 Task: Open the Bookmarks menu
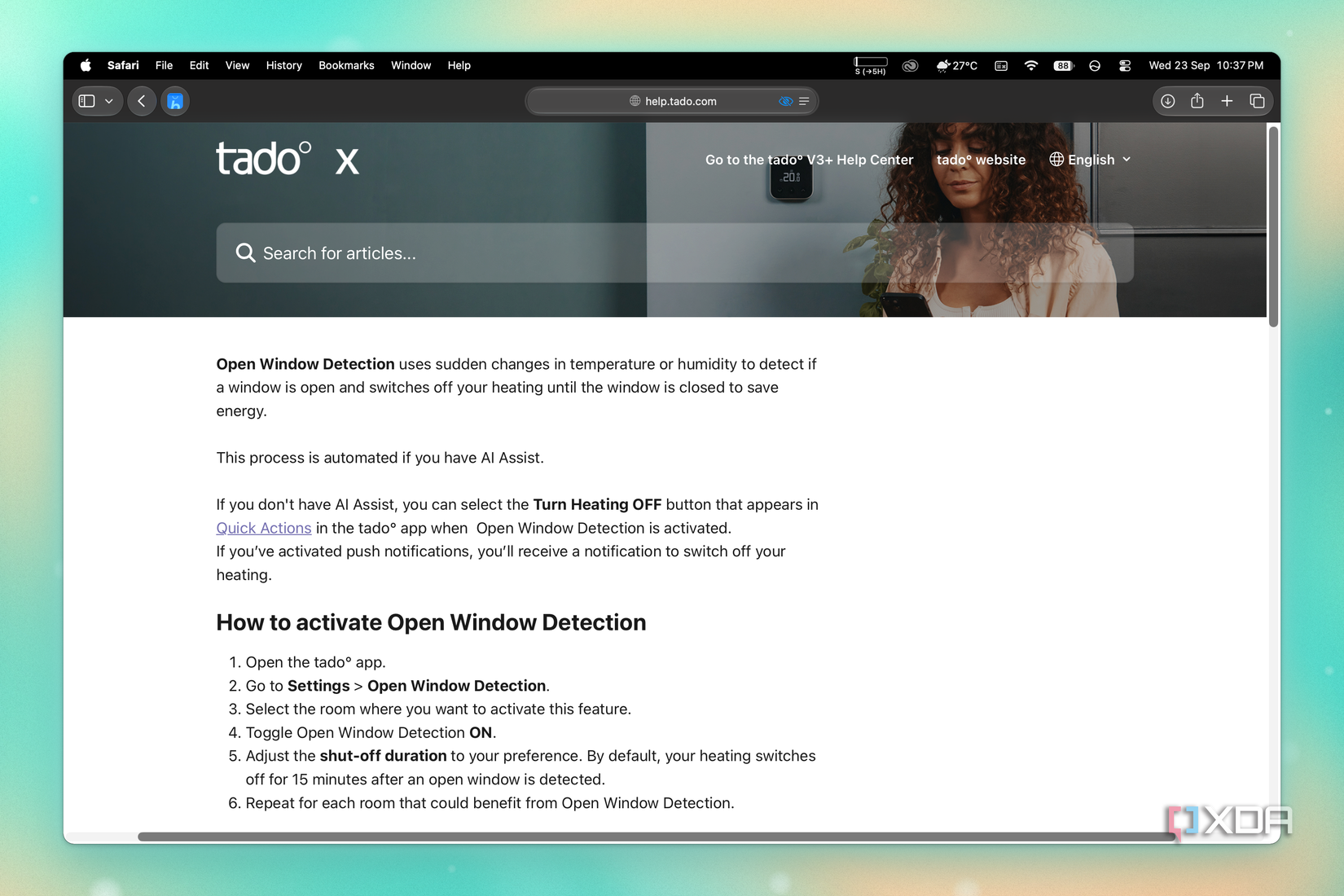(x=346, y=65)
